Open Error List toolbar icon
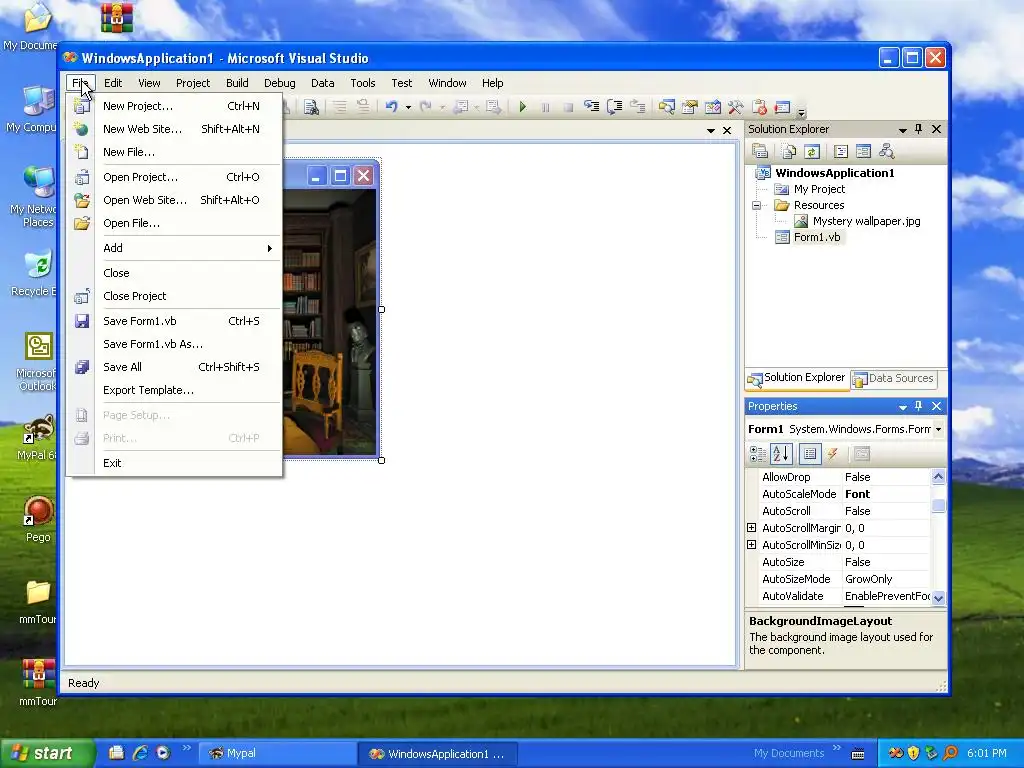The width and height of the screenshot is (1024, 768). 759,106
